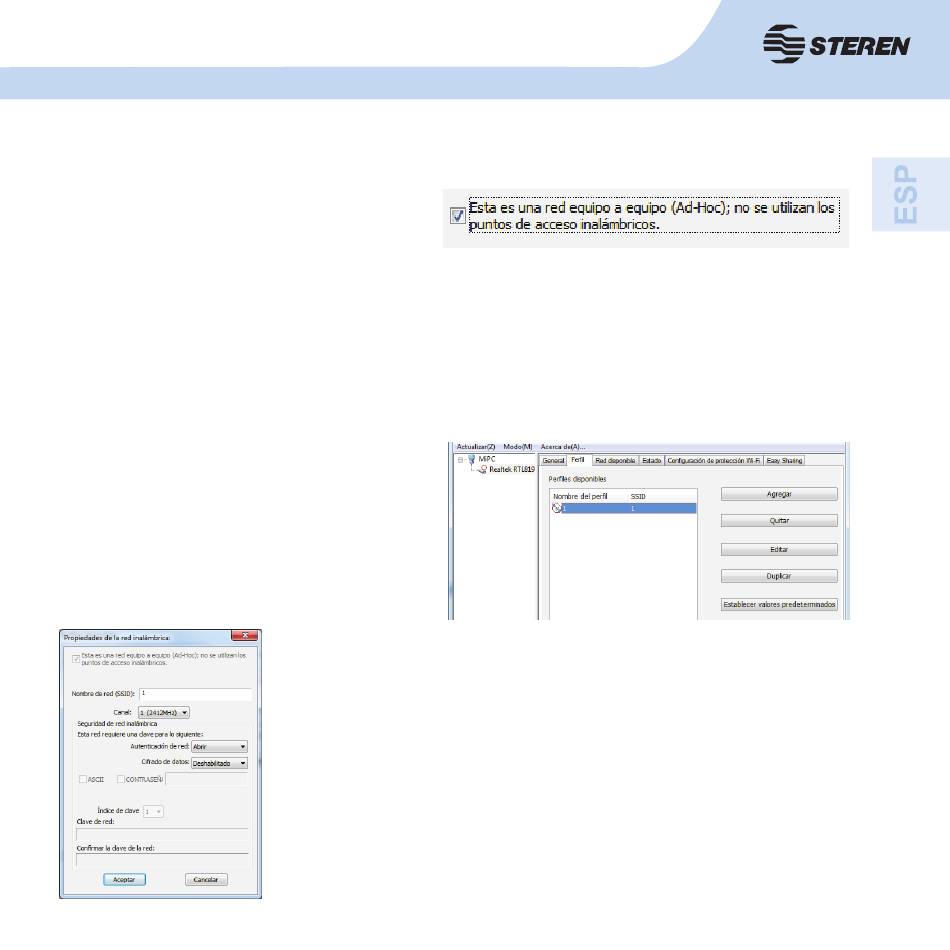
Task: Click the Realtek adapter icon in tree
Action: [x=482, y=470]
